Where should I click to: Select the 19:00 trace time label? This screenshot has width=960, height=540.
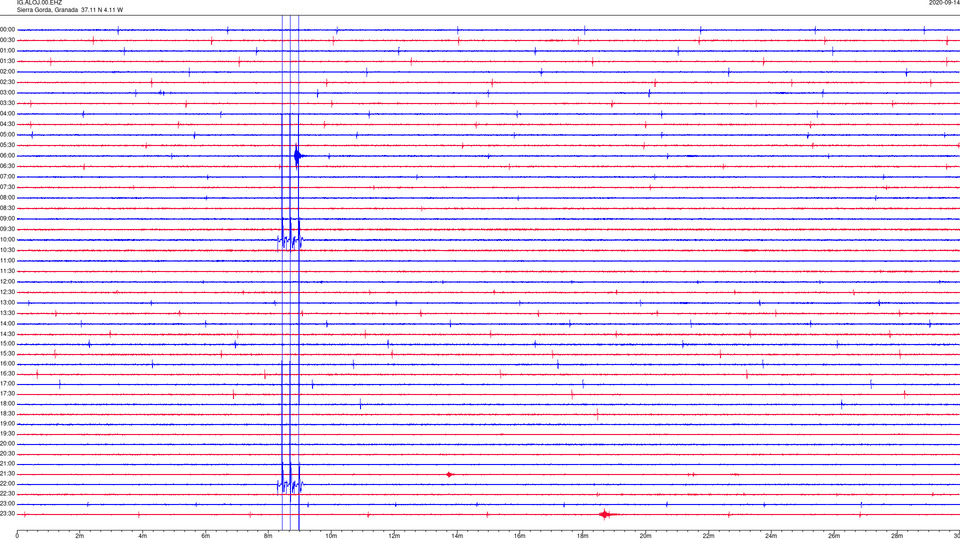(x=7, y=424)
